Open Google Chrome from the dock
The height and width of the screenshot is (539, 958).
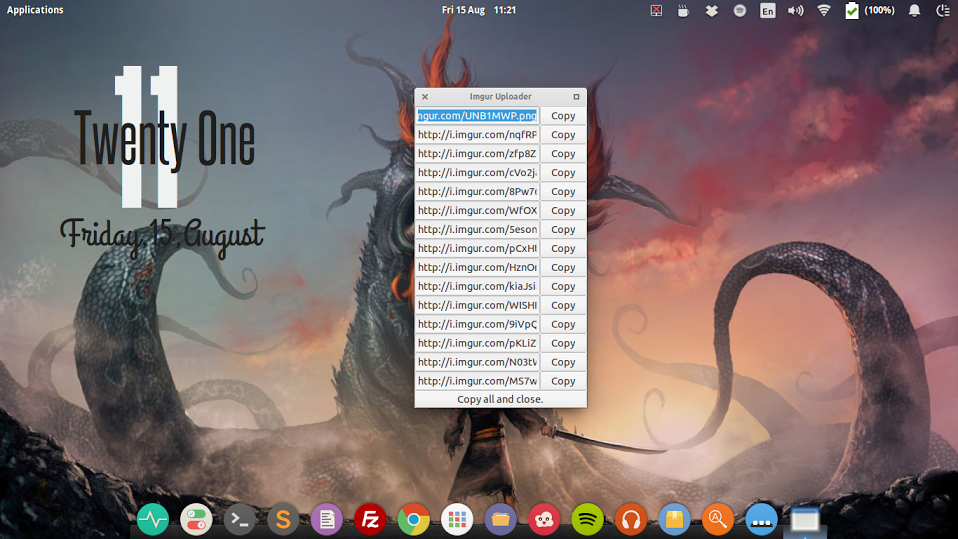[414, 519]
